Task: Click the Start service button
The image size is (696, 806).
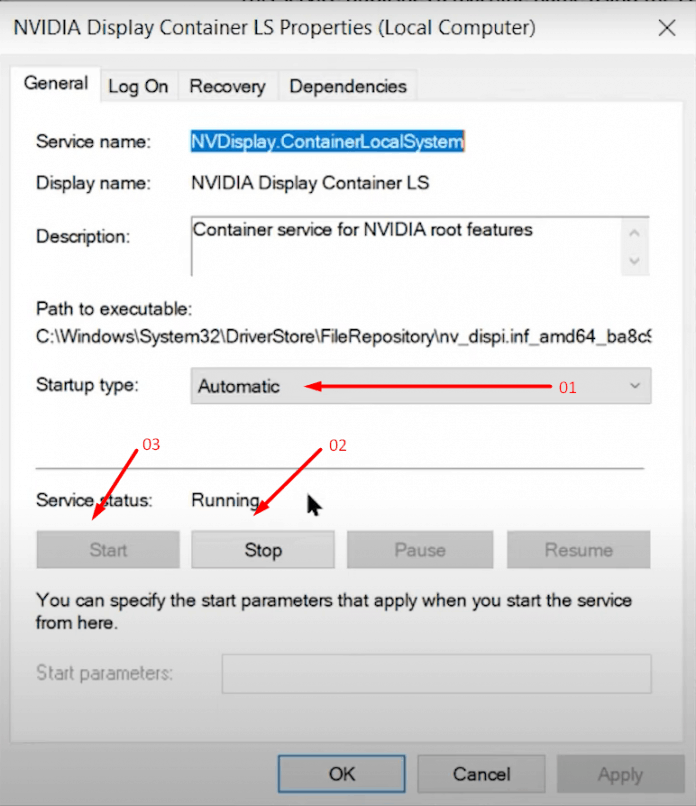Action: click(107, 549)
